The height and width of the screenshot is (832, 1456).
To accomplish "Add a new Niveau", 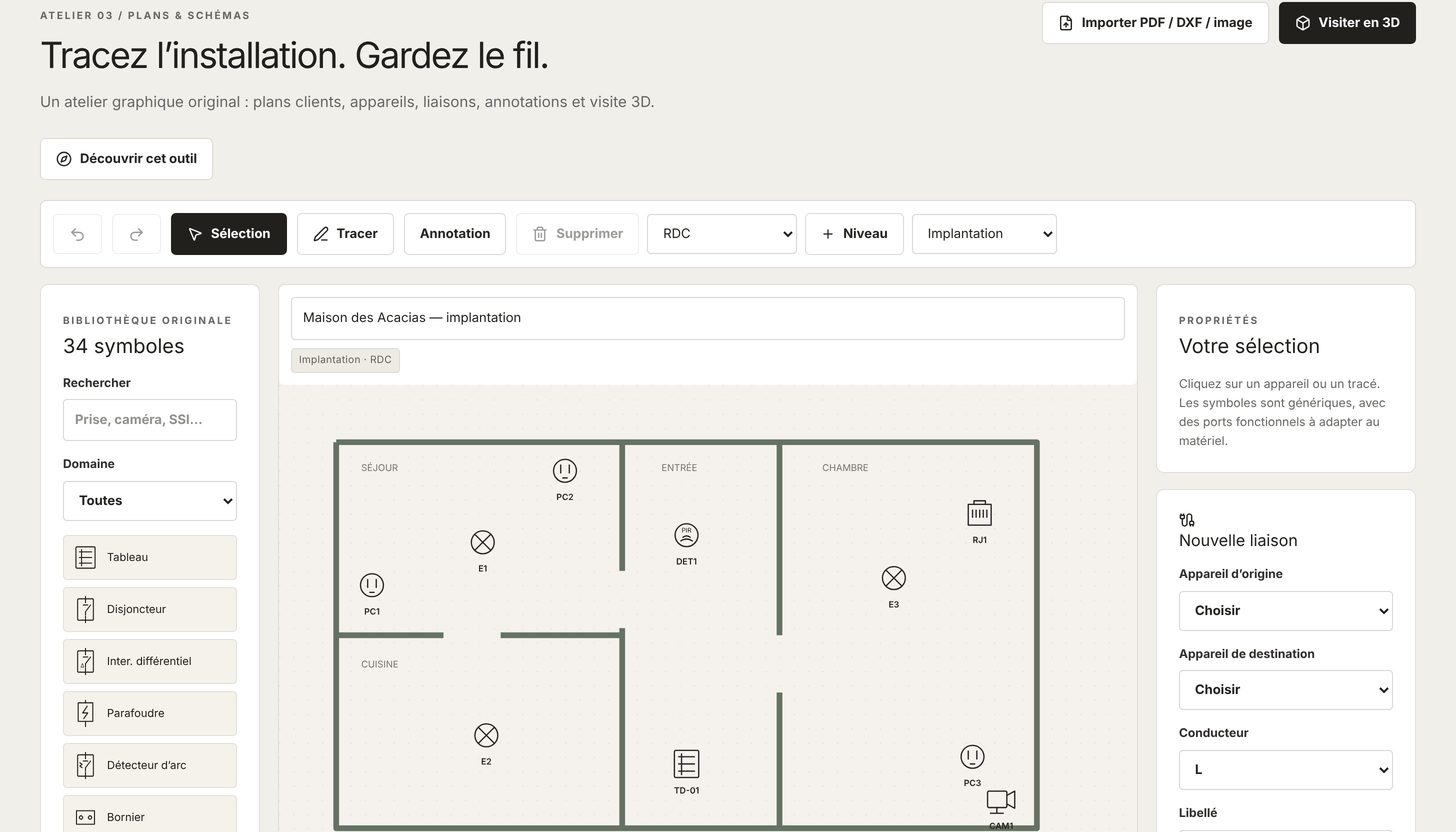I will 854,234.
